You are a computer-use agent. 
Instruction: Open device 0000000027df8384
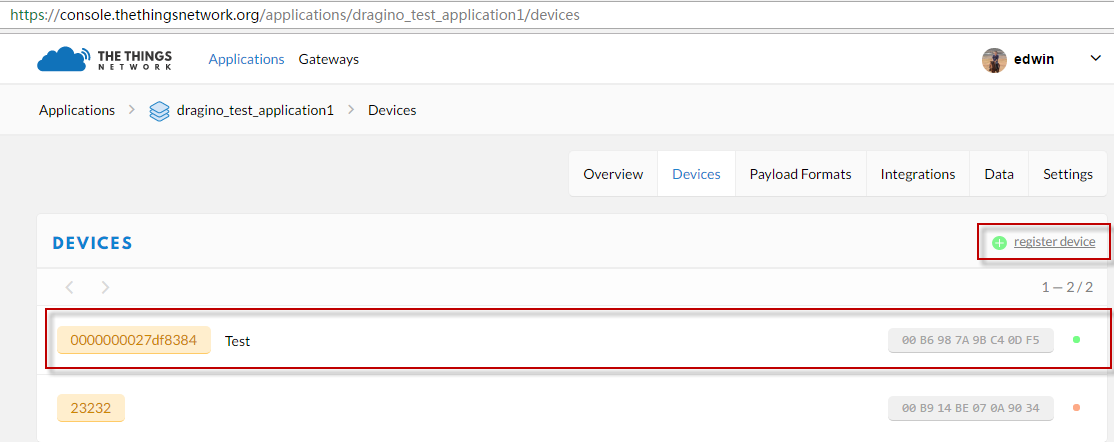(134, 340)
